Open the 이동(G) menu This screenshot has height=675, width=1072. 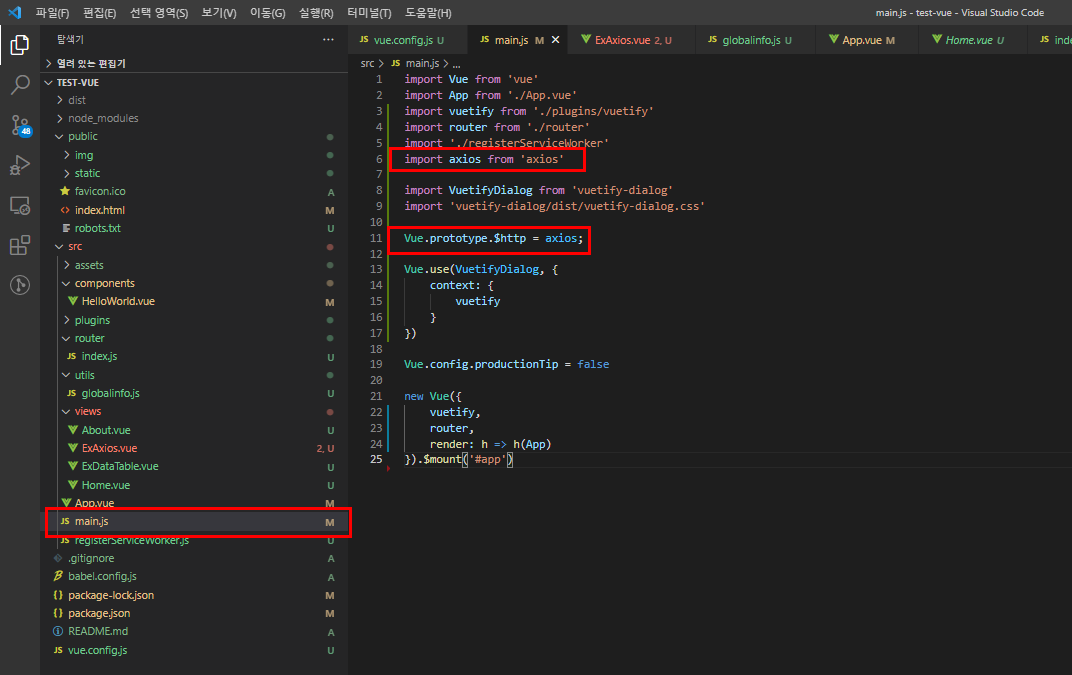[267, 12]
